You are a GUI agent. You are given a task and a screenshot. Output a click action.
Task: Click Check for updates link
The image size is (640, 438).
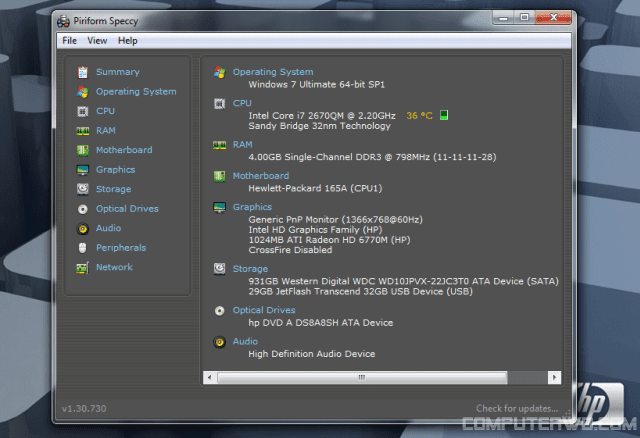(517, 409)
